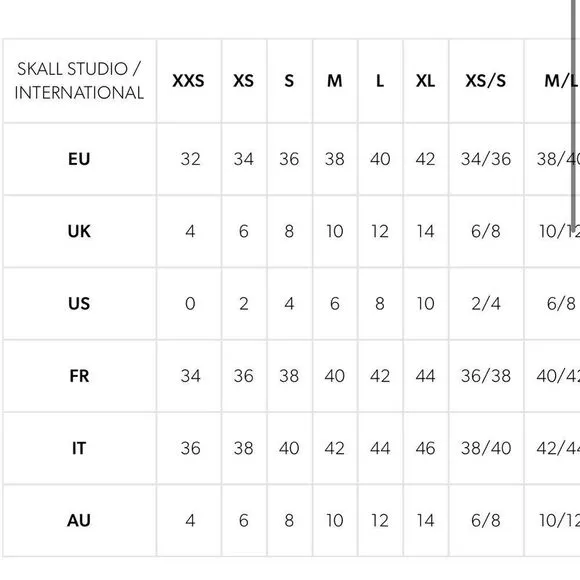Select the XXS column header

pyautogui.click(x=188, y=81)
